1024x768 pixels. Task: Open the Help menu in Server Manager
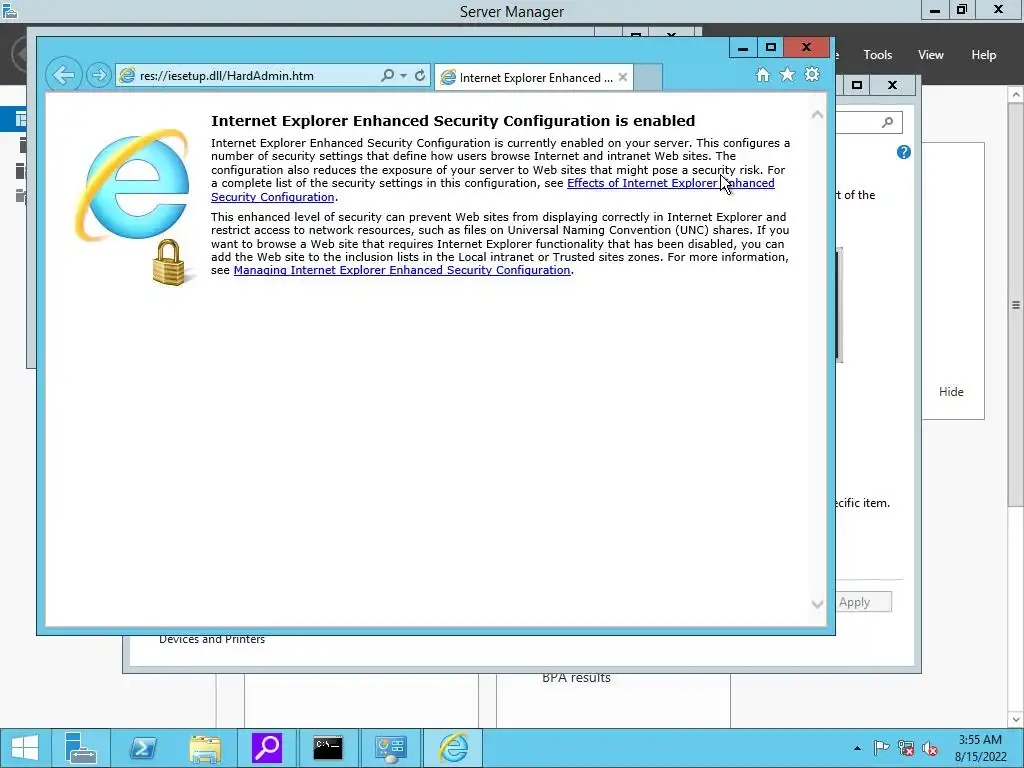[x=984, y=55]
